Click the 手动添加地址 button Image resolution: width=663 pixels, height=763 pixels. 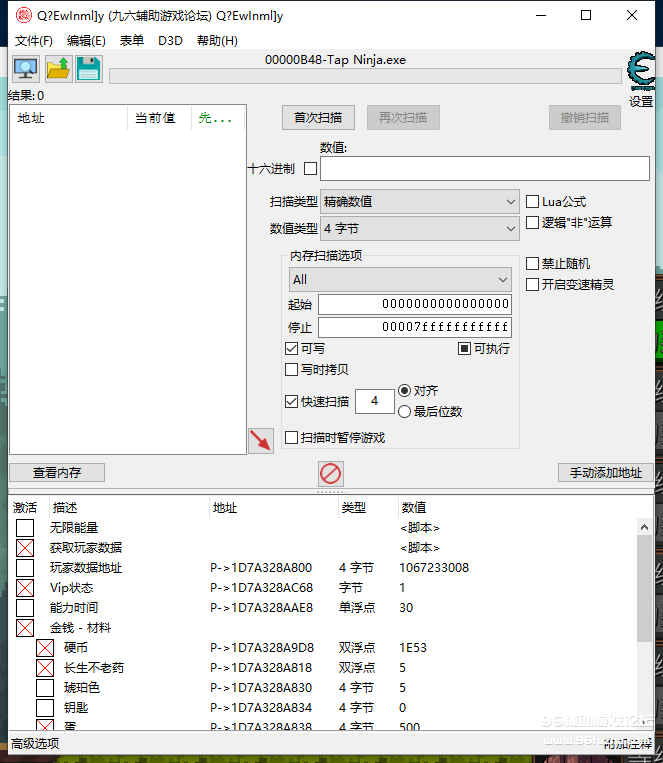tap(605, 473)
